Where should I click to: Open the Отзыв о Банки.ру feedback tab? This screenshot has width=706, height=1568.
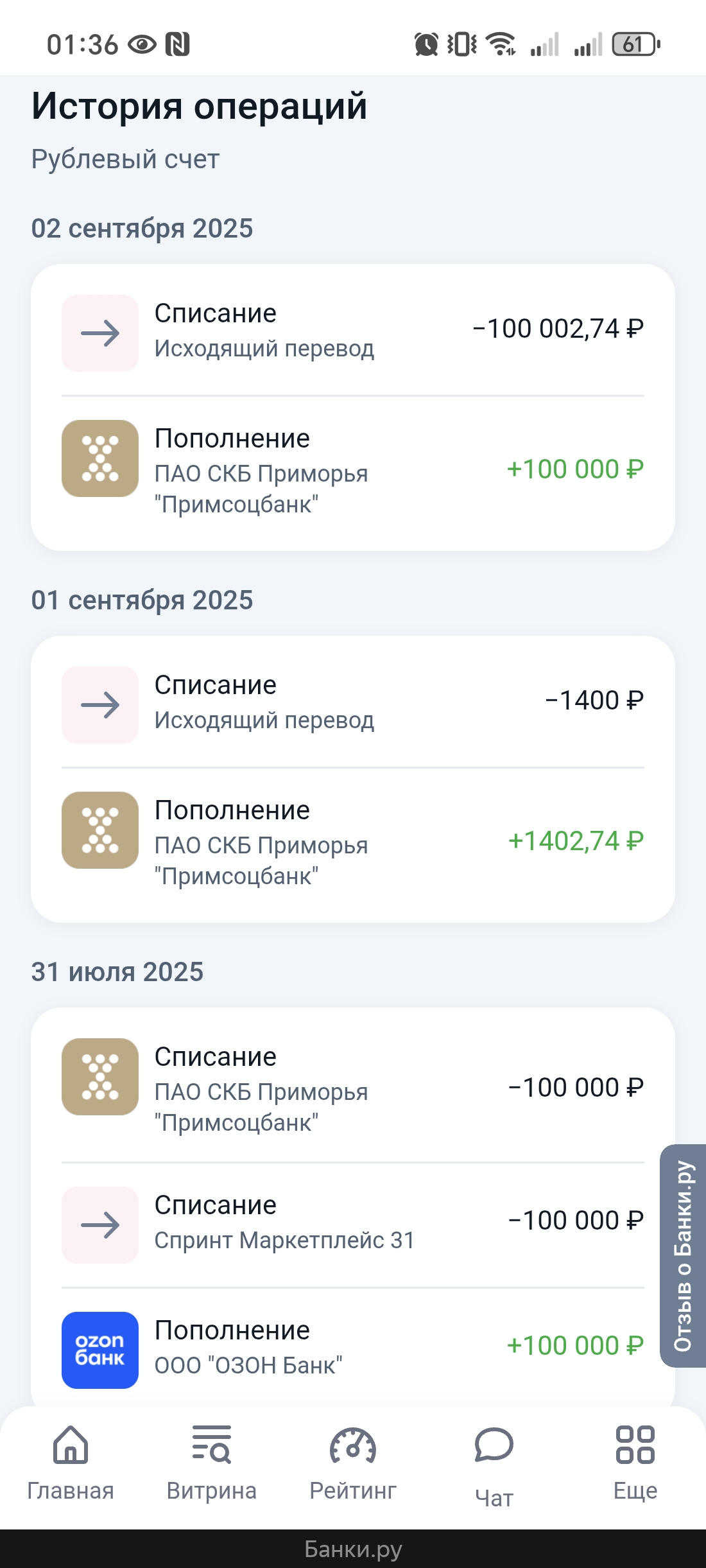(x=684, y=1256)
